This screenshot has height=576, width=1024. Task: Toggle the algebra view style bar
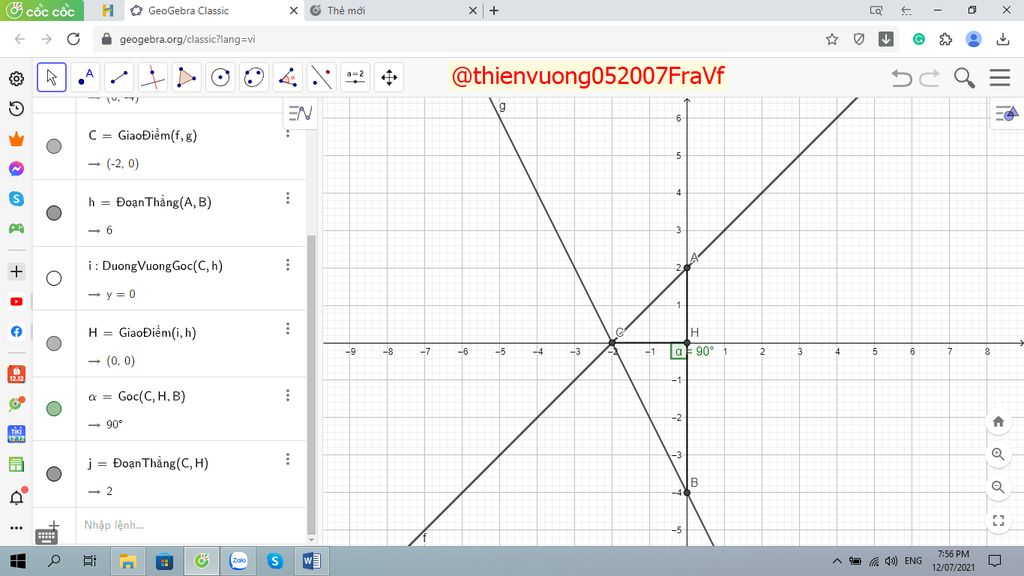click(300, 114)
